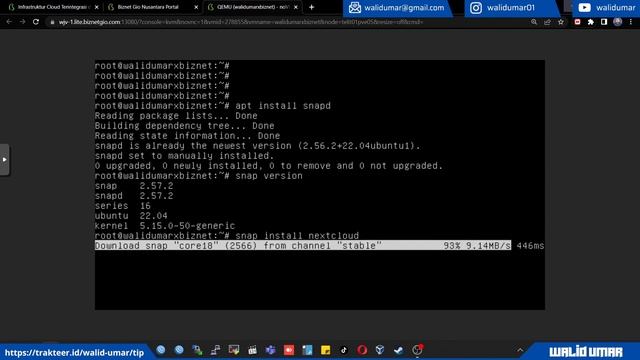Click the 'snap install nextcloud' command text
The width and height of the screenshot is (640, 360).
pos(297,236)
